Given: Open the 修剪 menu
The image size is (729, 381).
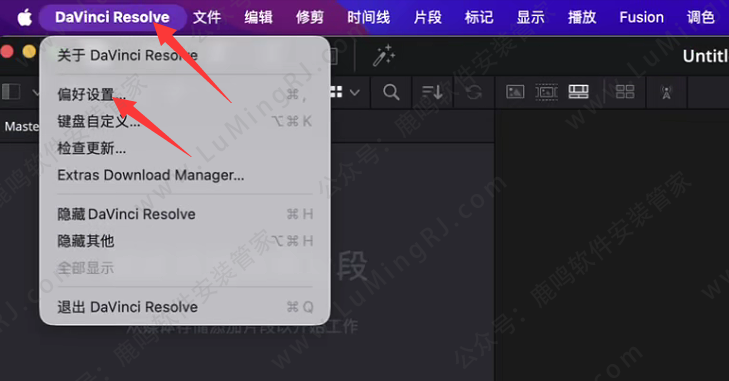Looking at the screenshot, I should click(310, 18).
